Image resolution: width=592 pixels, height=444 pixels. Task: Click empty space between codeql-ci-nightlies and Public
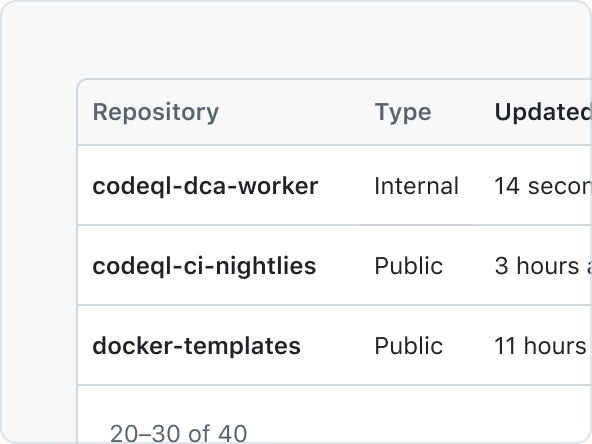[x=345, y=266]
